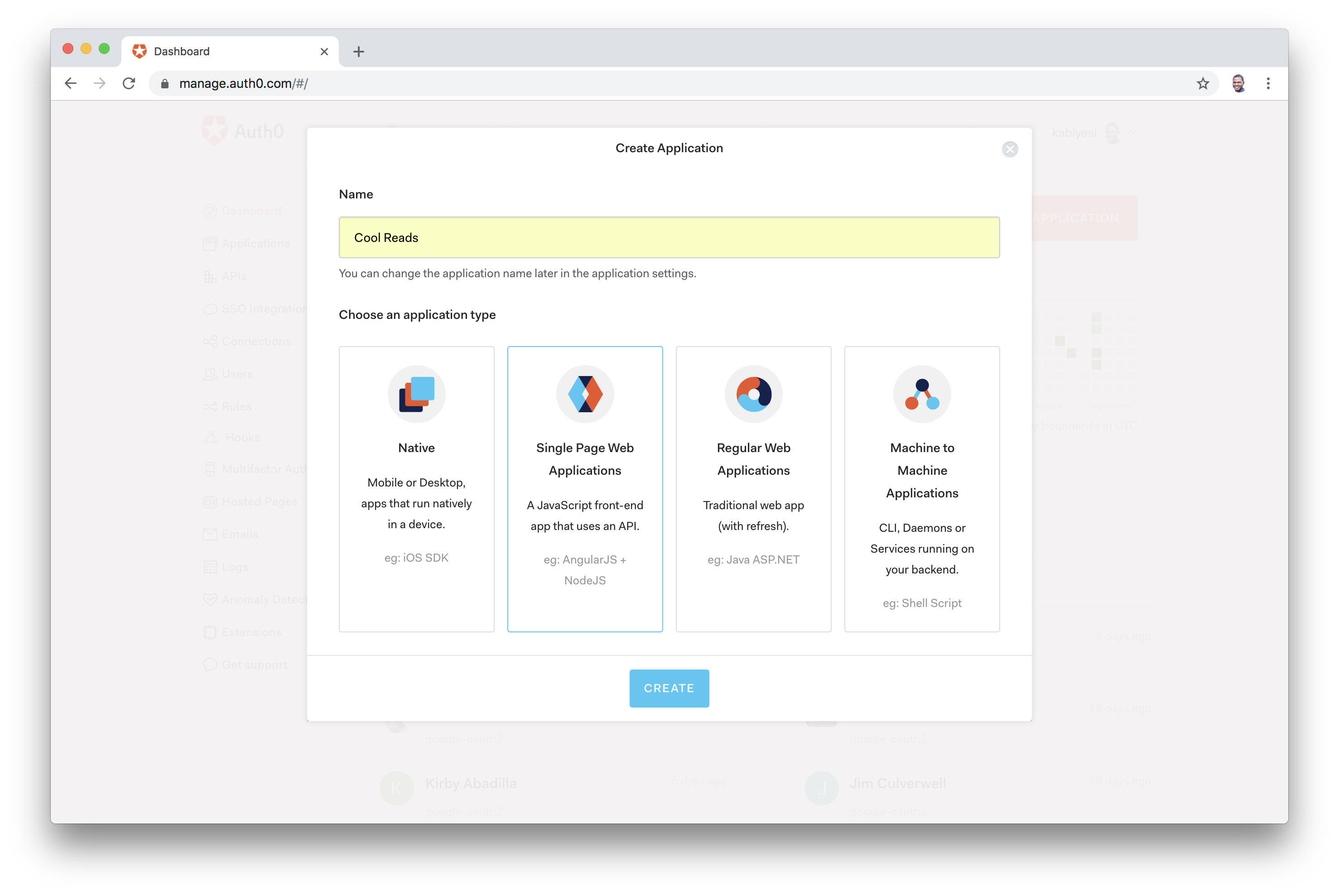The height and width of the screenshot is (896, 1339).
Task: Click the Cool Reads application name input field
Action: point(669,237)
